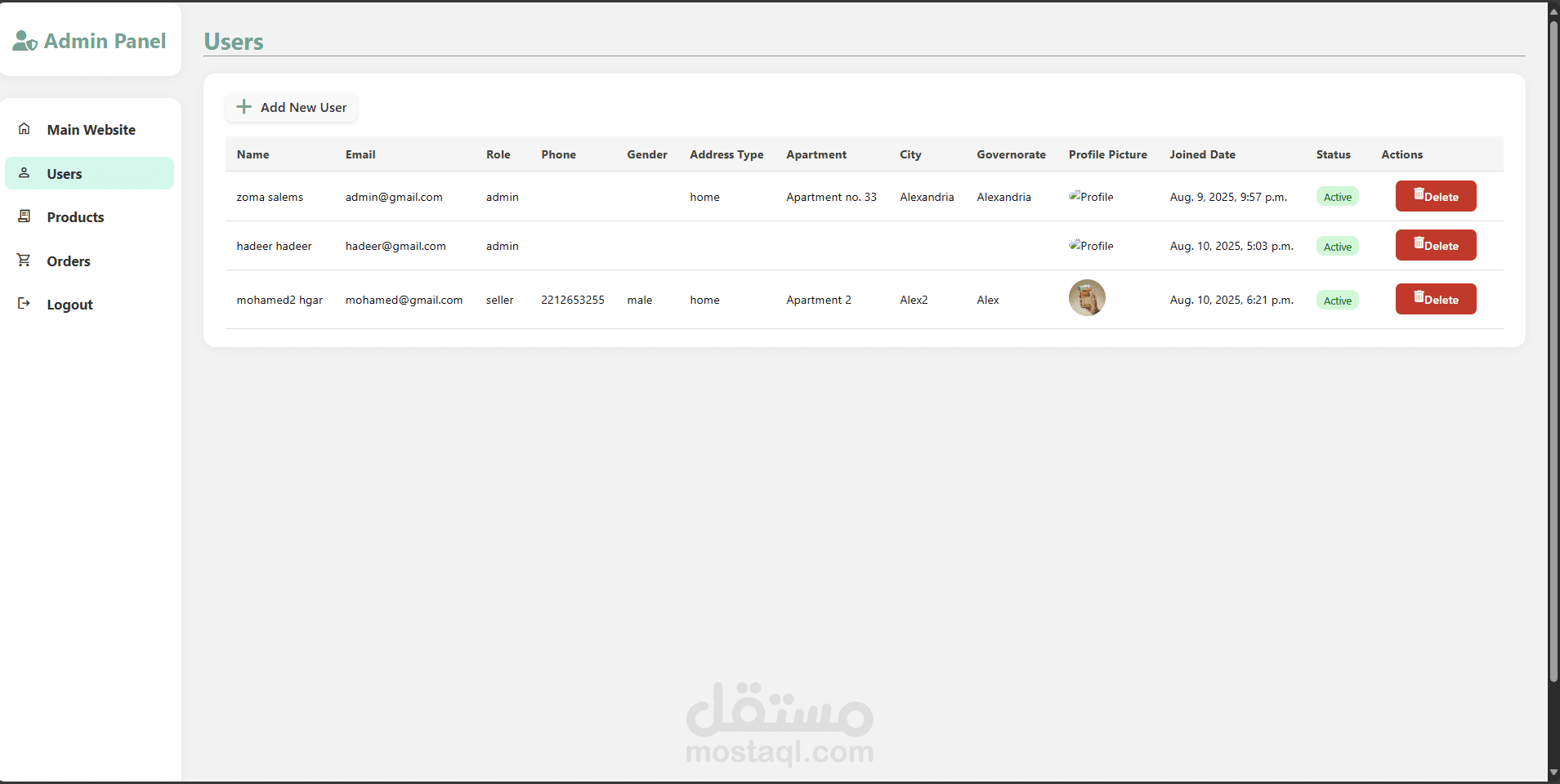Select the Users sidebar item
Screen dimensions: 1560x784
coord(90,173)
